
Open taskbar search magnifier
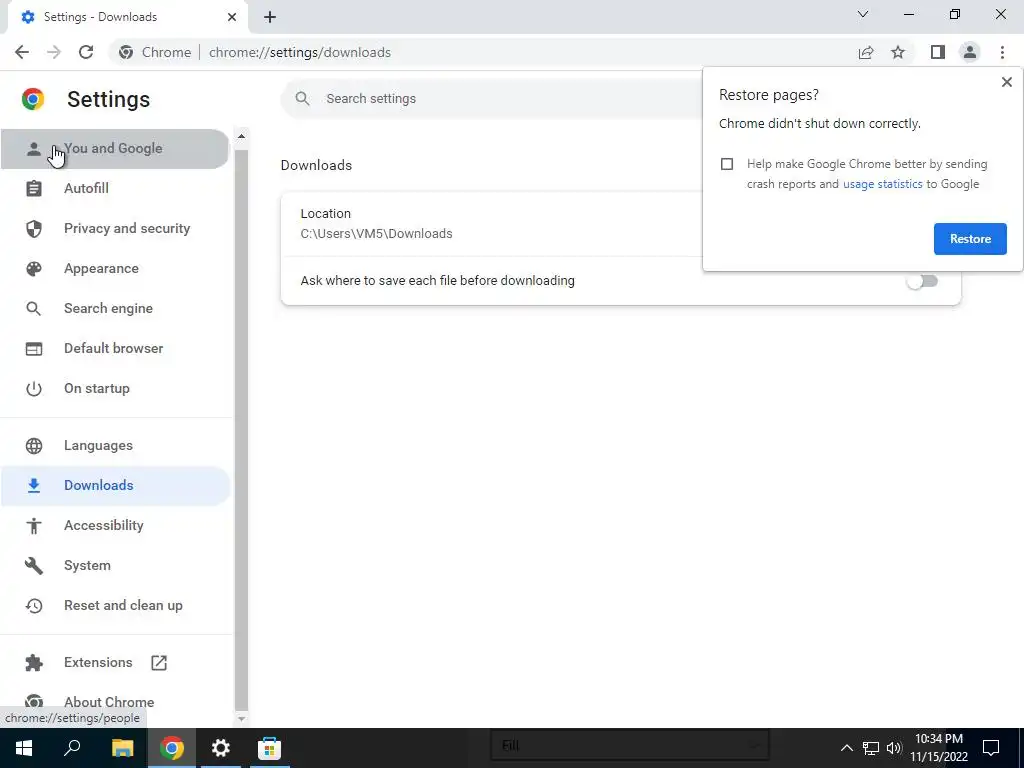click(x=72, y=748)
